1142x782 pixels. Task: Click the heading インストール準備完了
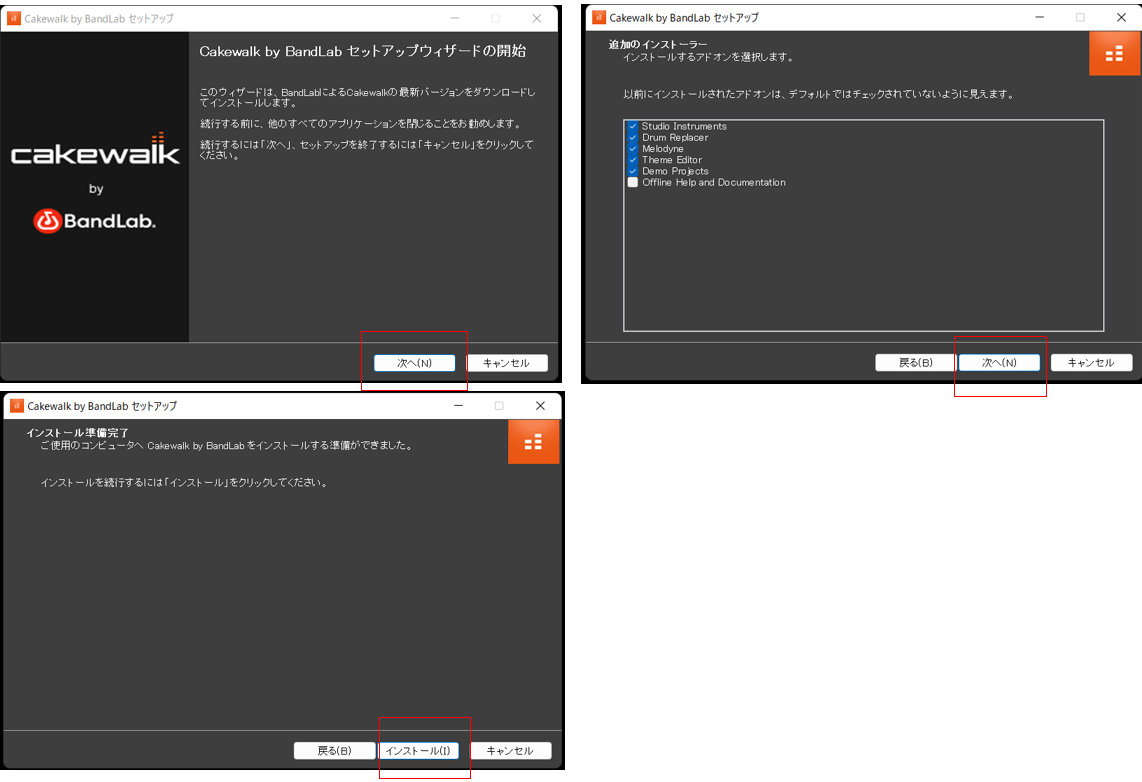coord(77,433)
